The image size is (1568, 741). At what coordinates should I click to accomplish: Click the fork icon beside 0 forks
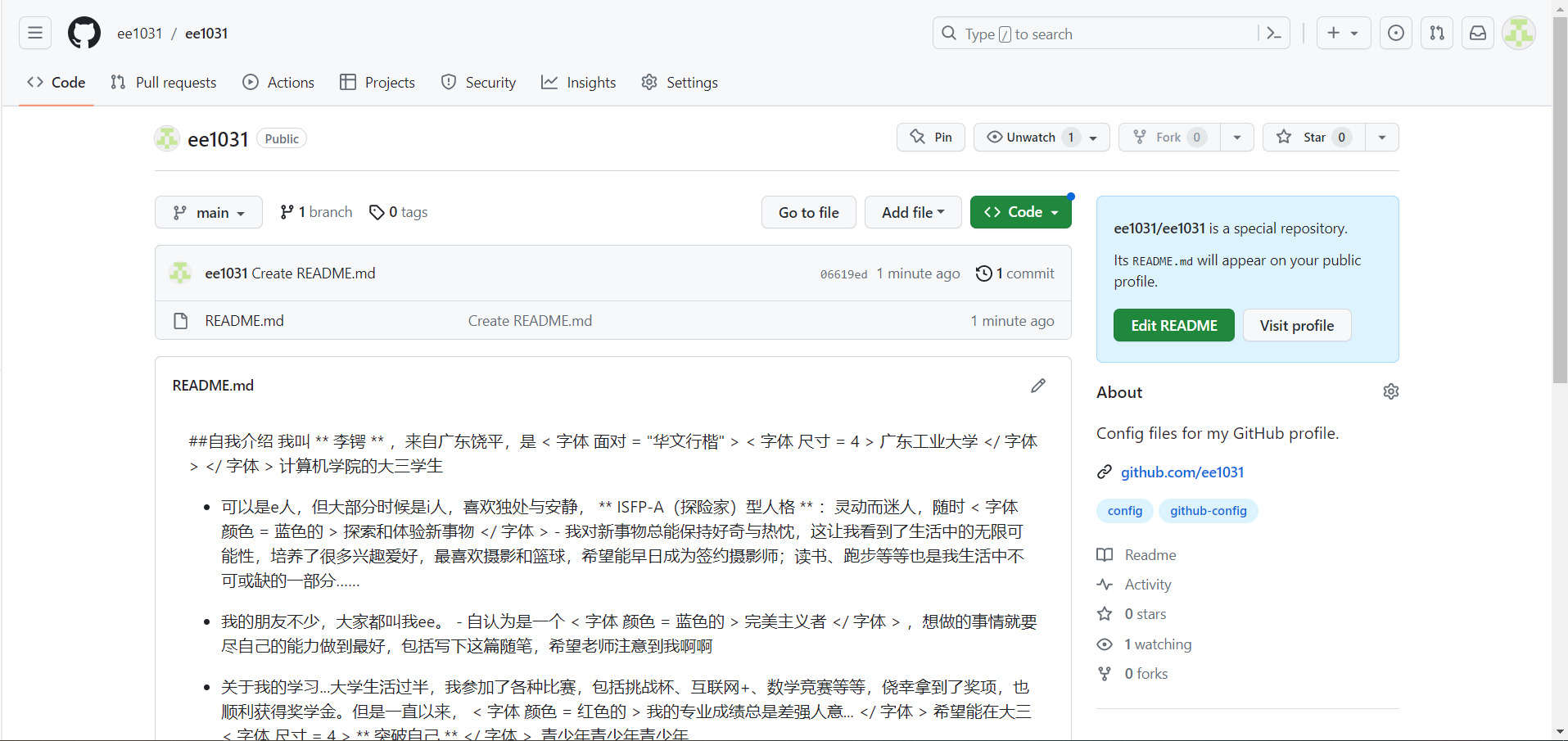(x=1105, y=674)
